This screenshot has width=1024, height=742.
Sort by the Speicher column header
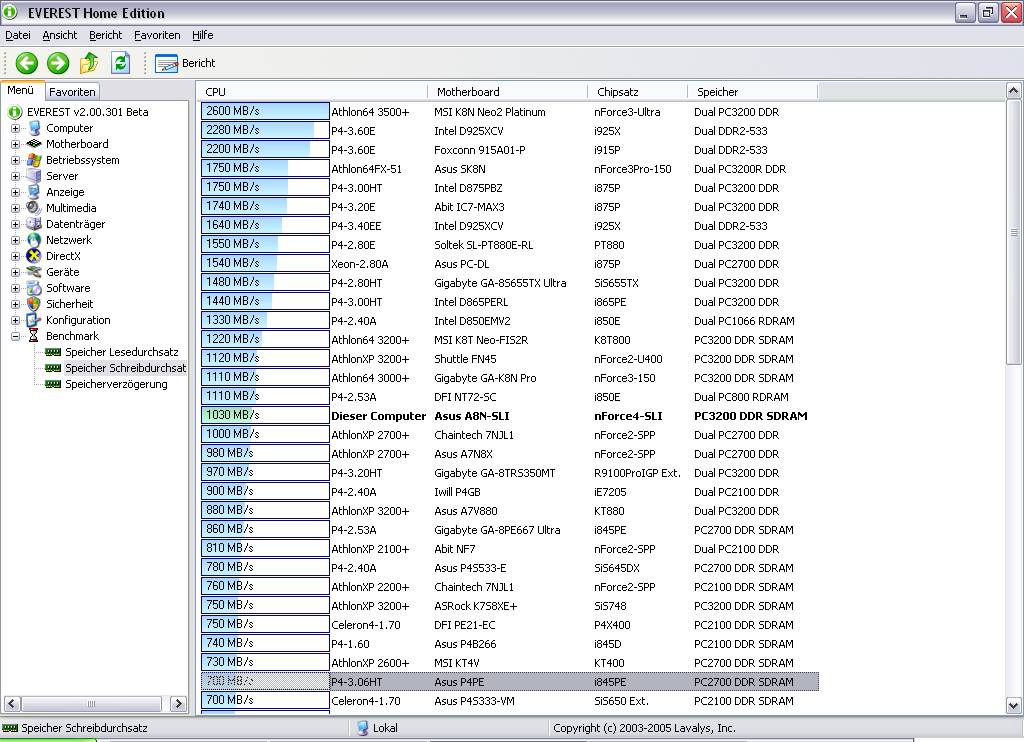[752, 92]
